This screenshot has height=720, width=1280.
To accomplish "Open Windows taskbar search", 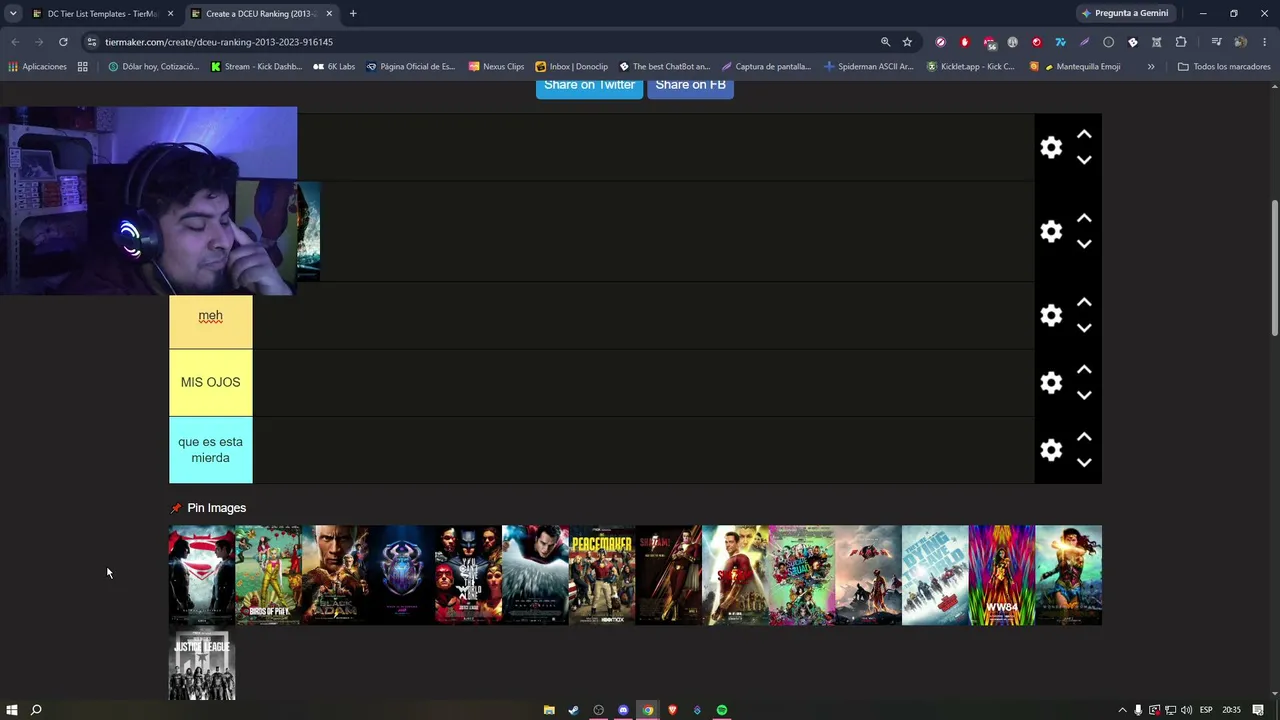I will pyautogui.click(x=36, y=710).
